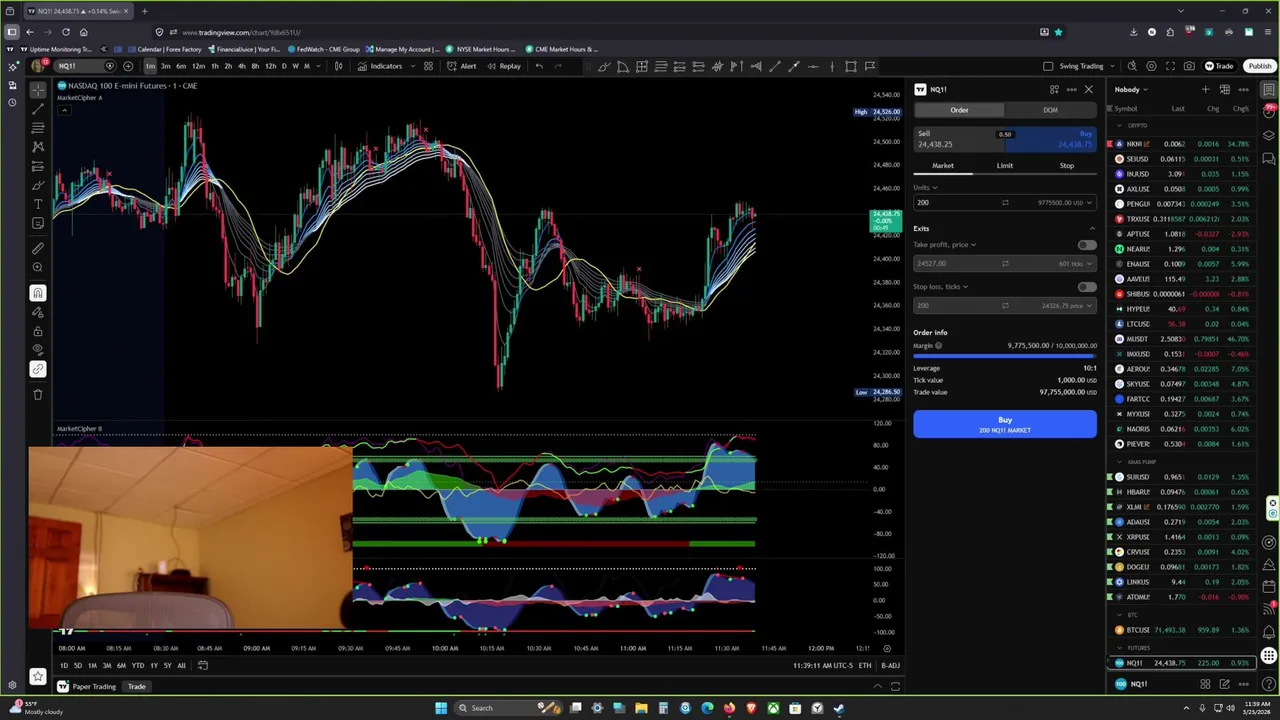The height and width of the screenshot is (720, 1280).
Task: Open the emoji sticker tool
Action: [38, 223]
